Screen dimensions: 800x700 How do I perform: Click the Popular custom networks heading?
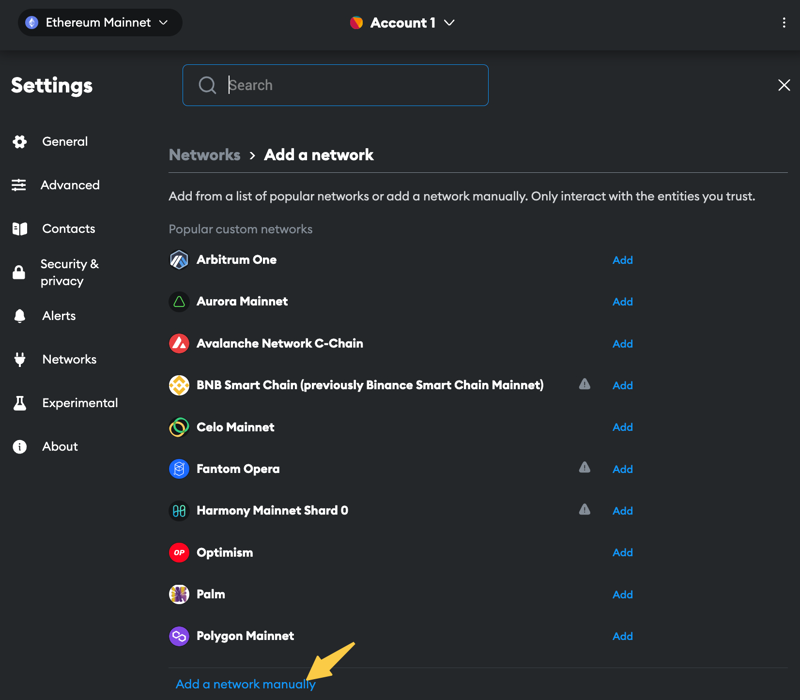pyautogui.click(x=240, y=229)
